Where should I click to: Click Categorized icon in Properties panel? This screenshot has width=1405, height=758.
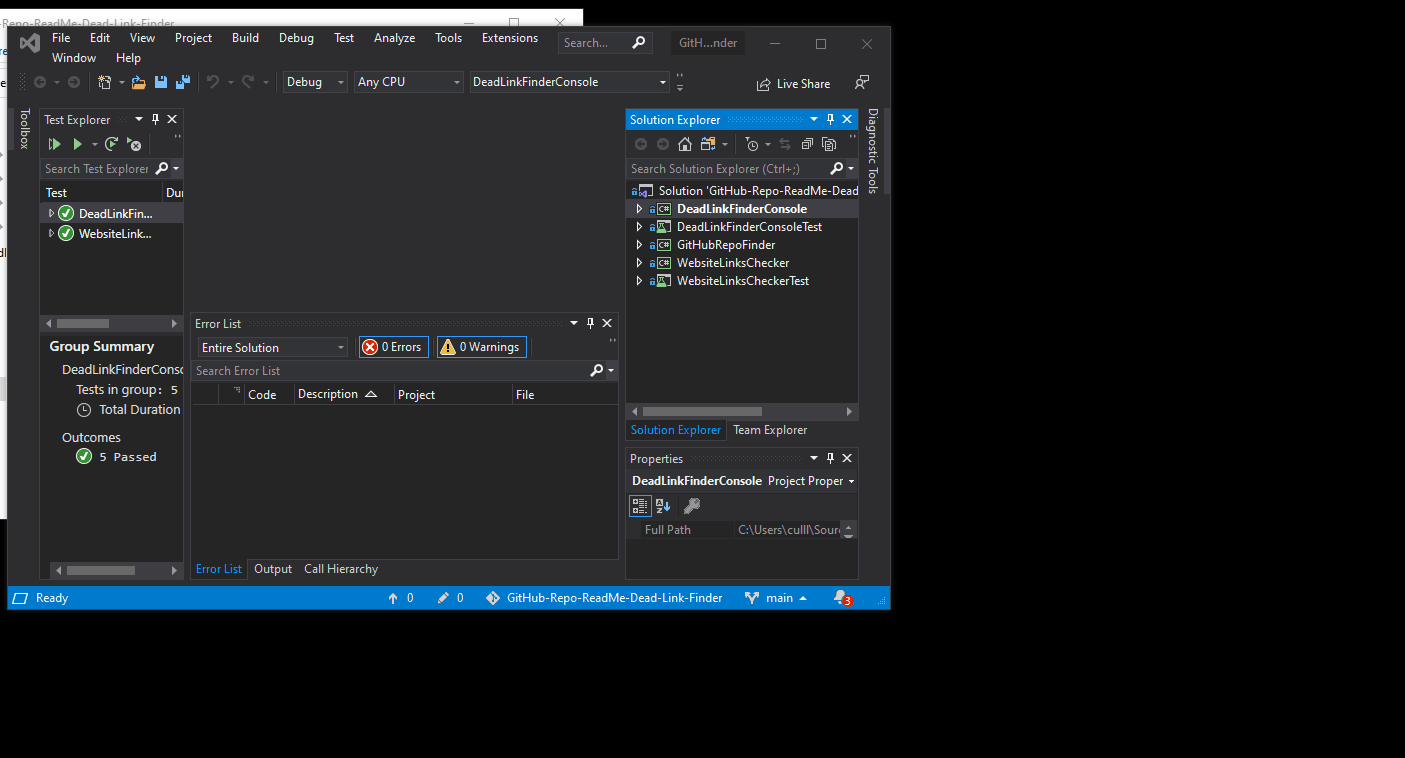[x=640, y=506]
